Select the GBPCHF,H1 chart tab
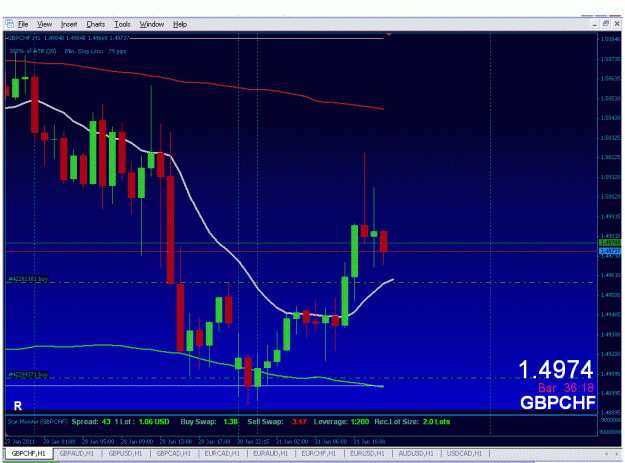 point(28,453)
